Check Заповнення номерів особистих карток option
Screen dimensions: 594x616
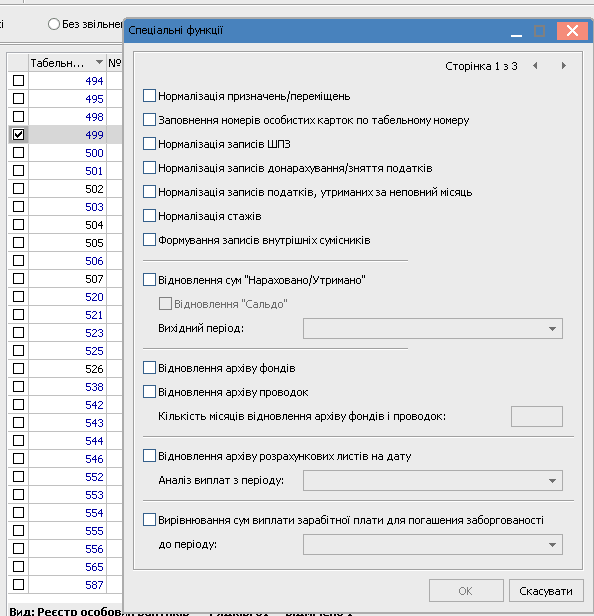149,119
